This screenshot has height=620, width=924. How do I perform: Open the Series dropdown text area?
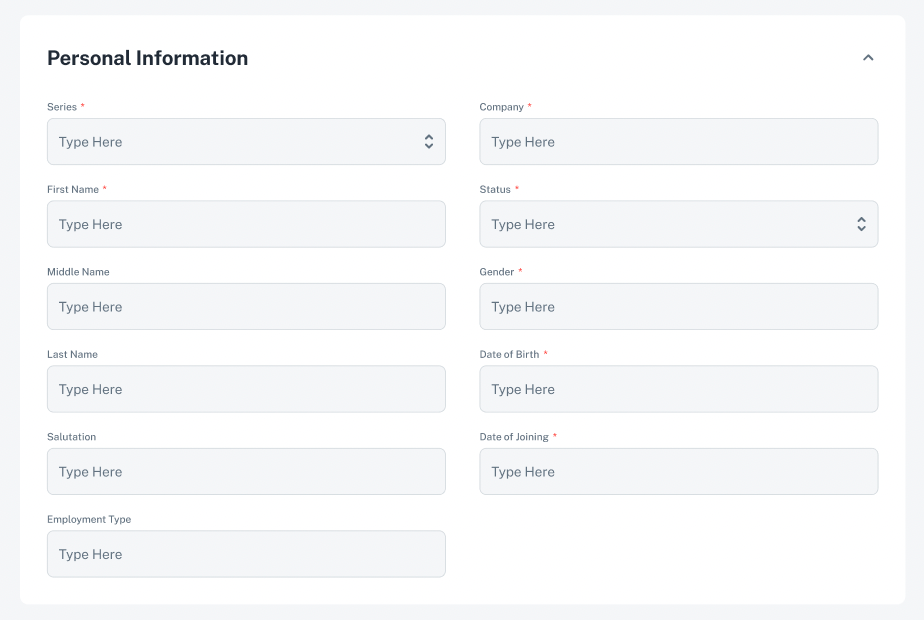(230, 142)
